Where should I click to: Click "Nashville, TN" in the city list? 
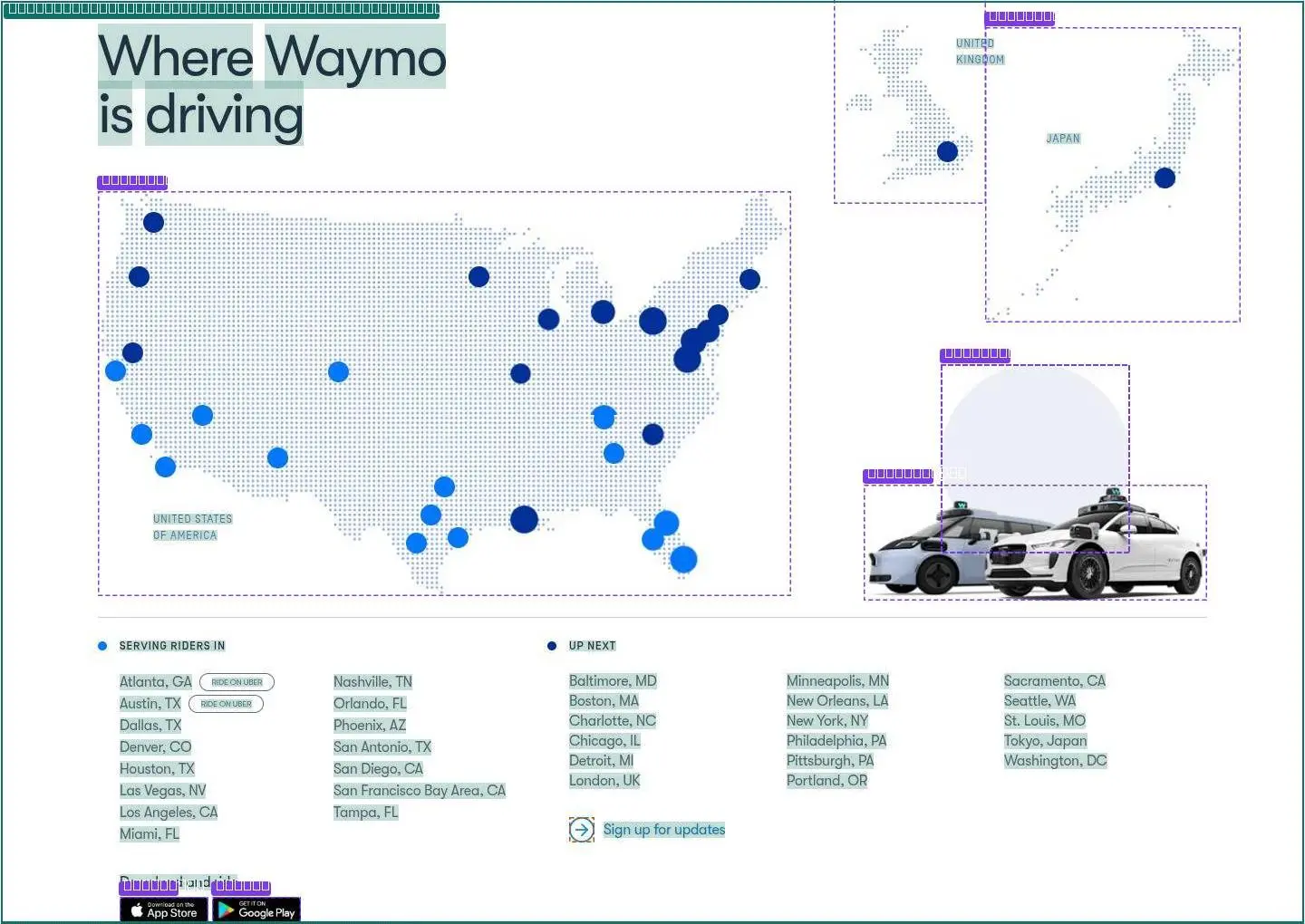(372, 682)
